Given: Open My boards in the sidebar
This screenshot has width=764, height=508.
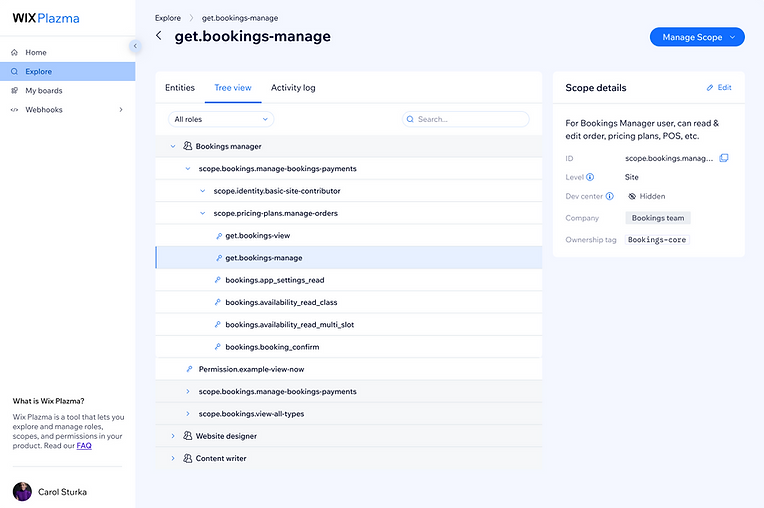Looking at the screenshot, I should coord(68,90).
